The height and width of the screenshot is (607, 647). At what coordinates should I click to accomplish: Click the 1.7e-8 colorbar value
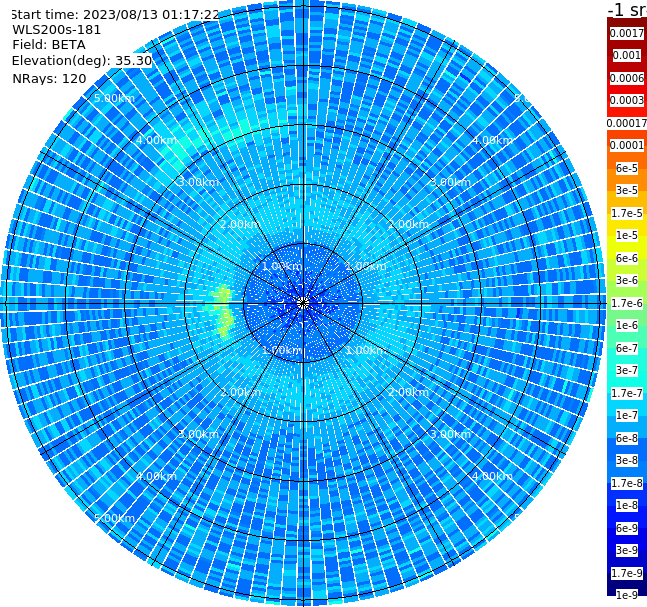point(627,483)
